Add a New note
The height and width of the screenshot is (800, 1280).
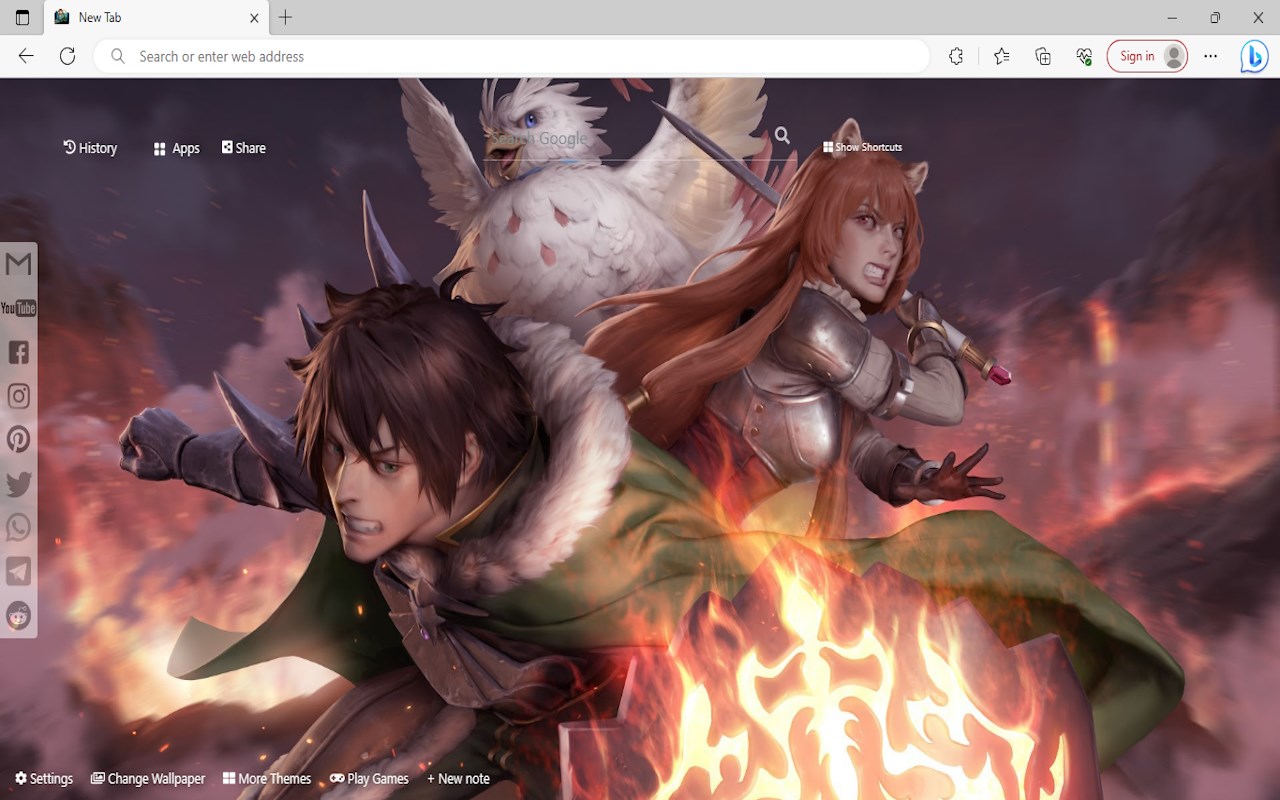coord(458,779)
